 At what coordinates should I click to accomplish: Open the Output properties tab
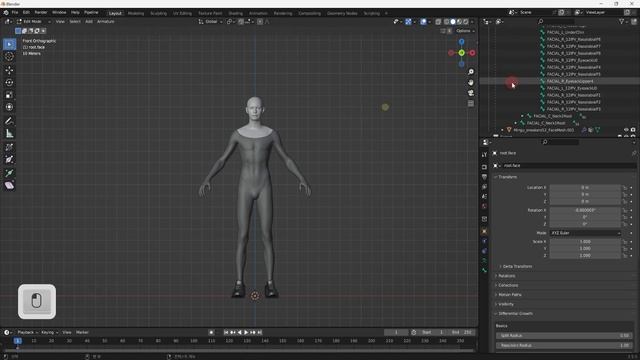484,177
